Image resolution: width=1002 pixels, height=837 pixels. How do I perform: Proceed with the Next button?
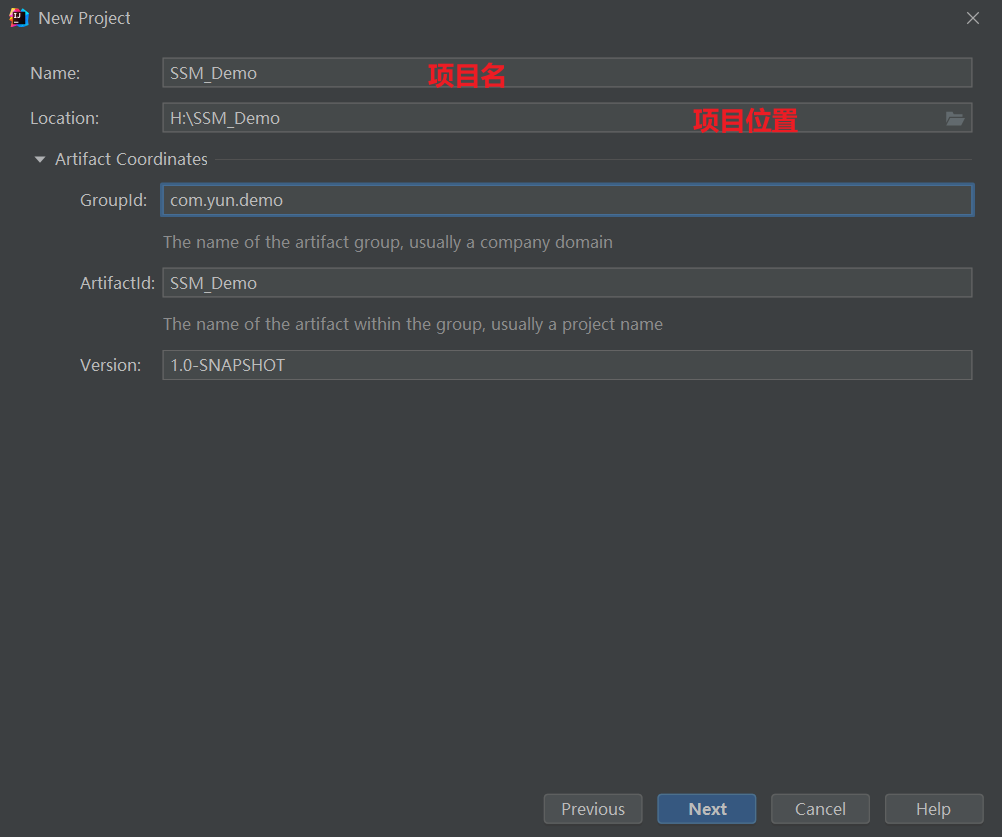coord(707,809)
